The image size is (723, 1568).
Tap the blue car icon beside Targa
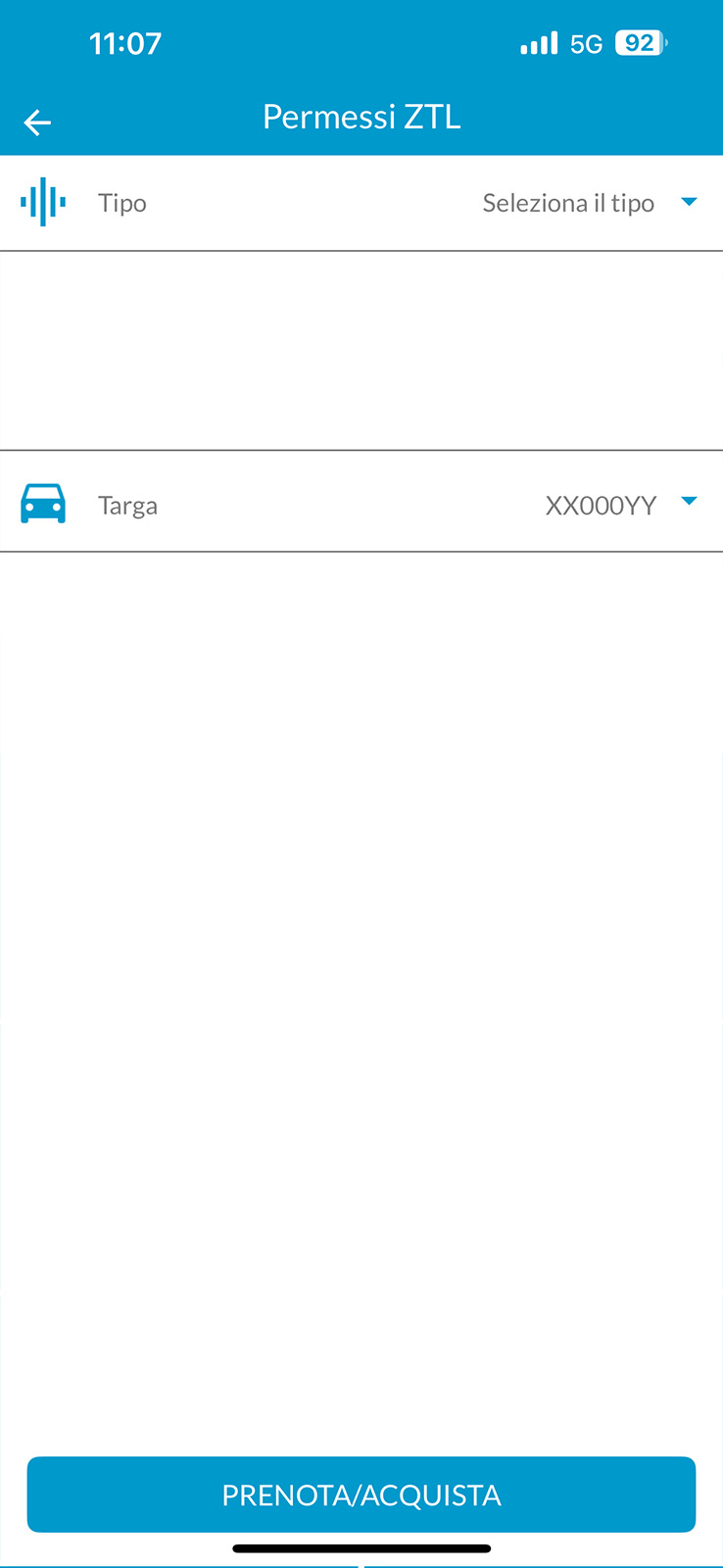pyautogui.click(x=43, y=504)
